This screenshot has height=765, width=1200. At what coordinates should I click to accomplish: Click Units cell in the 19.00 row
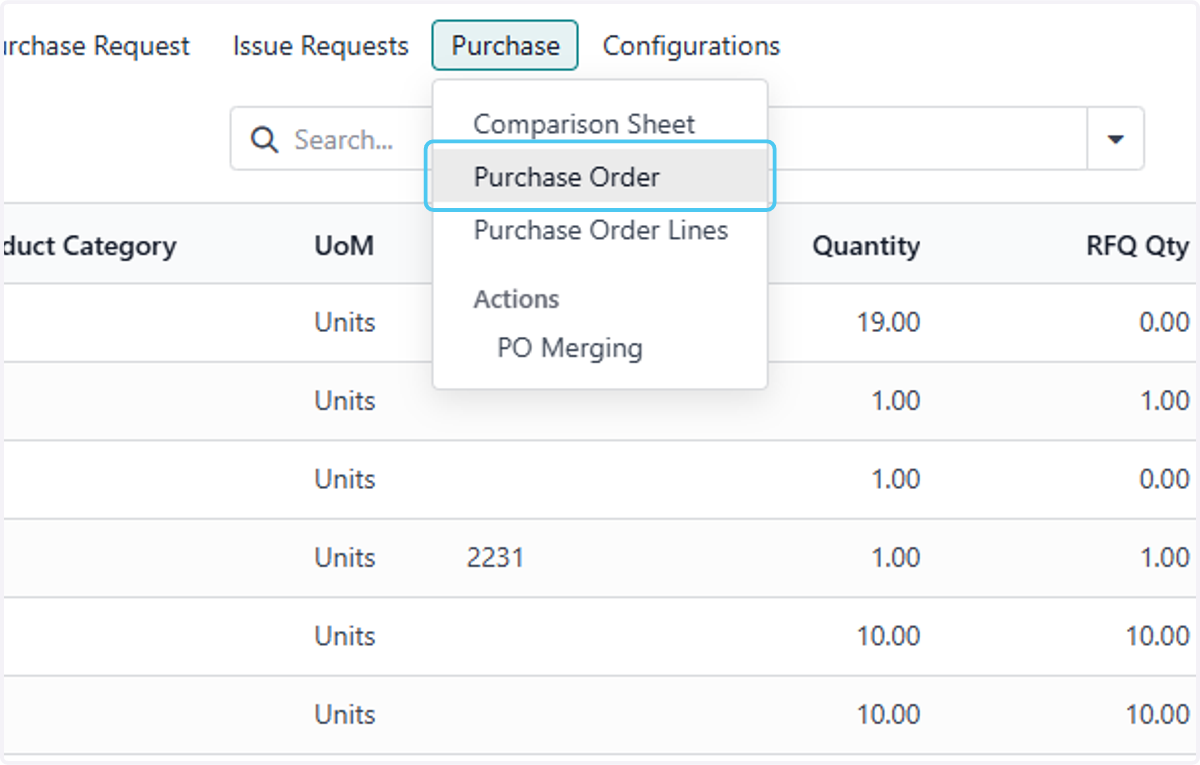click(x=345, y=322)
